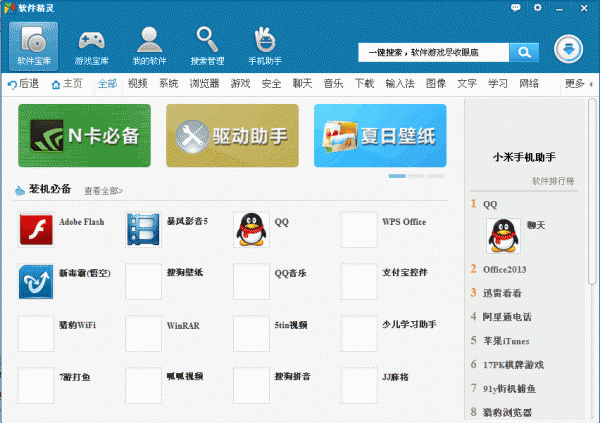Select 17PK棋牌游戏 in ranking list
Image resolution: width=600 pixels, height=423 pixels.
click(x=513, y=364)
